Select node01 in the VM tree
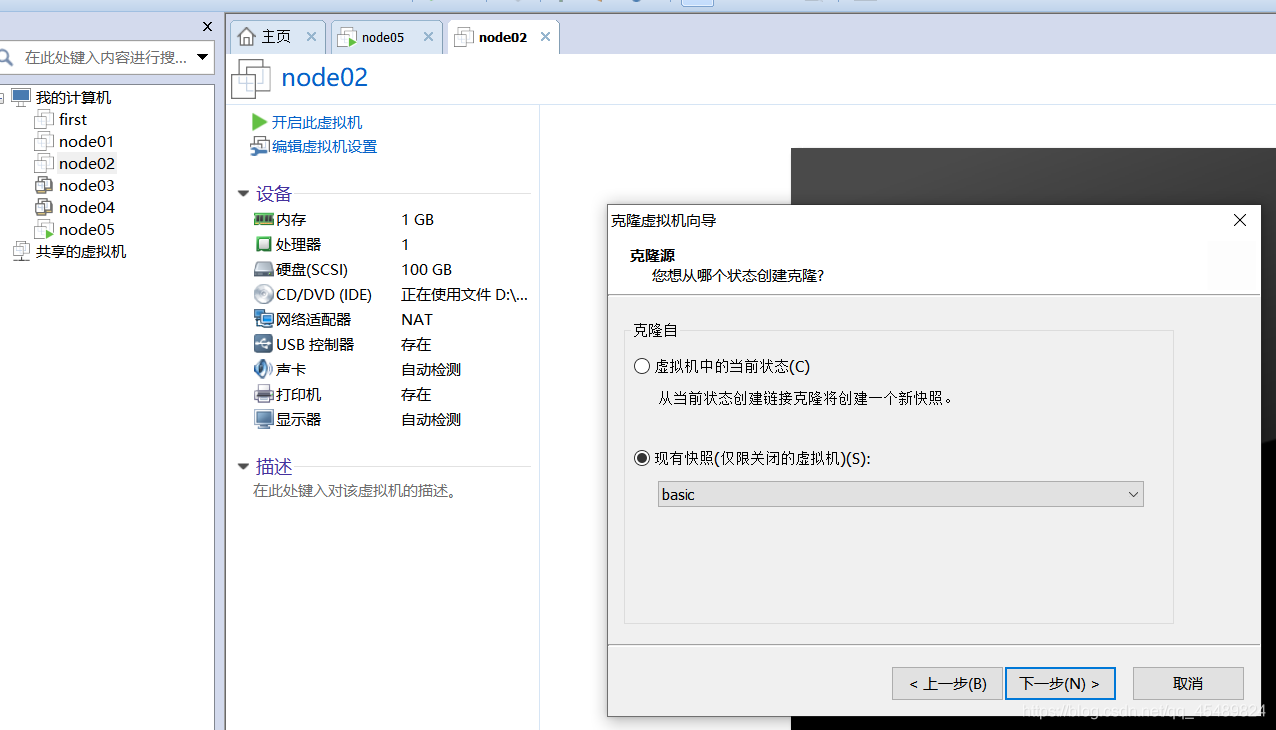1276x730 pixels. [x=86, y=141]
